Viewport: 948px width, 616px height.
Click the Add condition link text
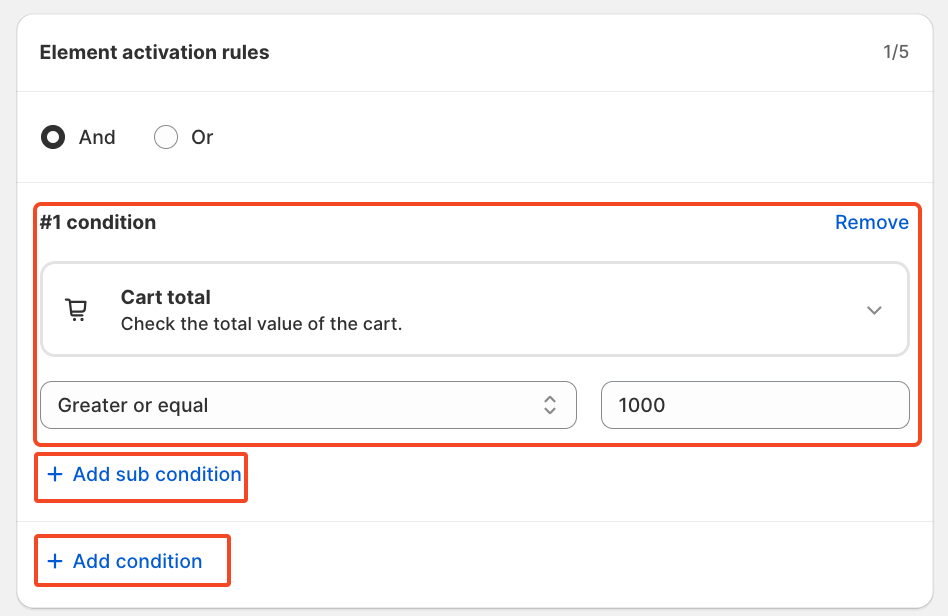tap(138, 562)
